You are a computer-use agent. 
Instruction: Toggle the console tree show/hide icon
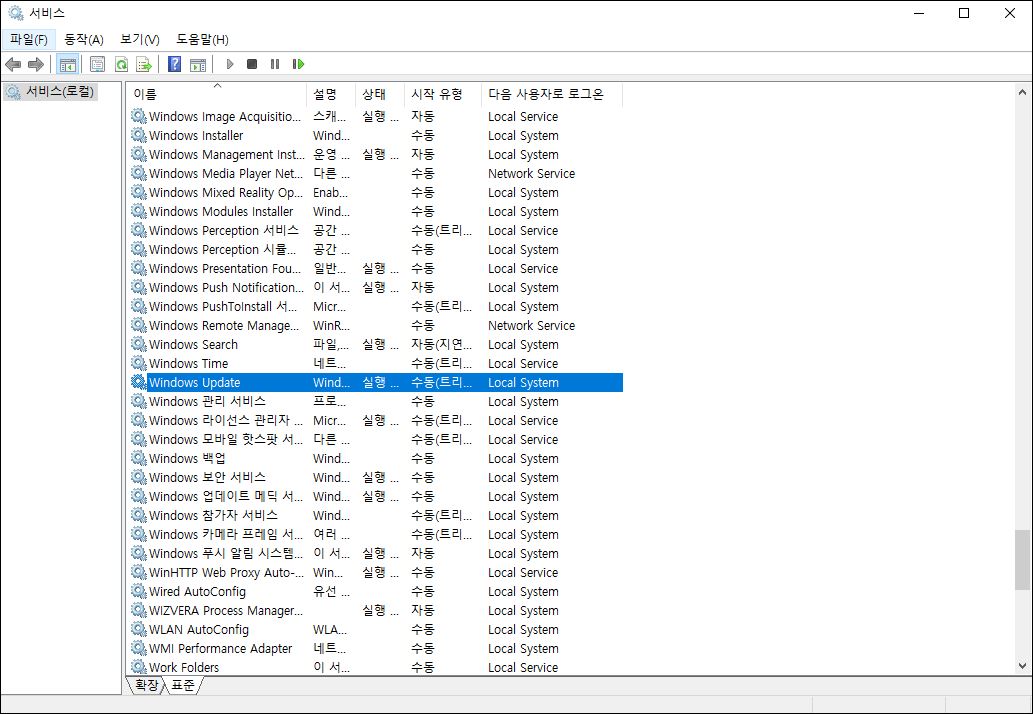(x=67, y=64)
